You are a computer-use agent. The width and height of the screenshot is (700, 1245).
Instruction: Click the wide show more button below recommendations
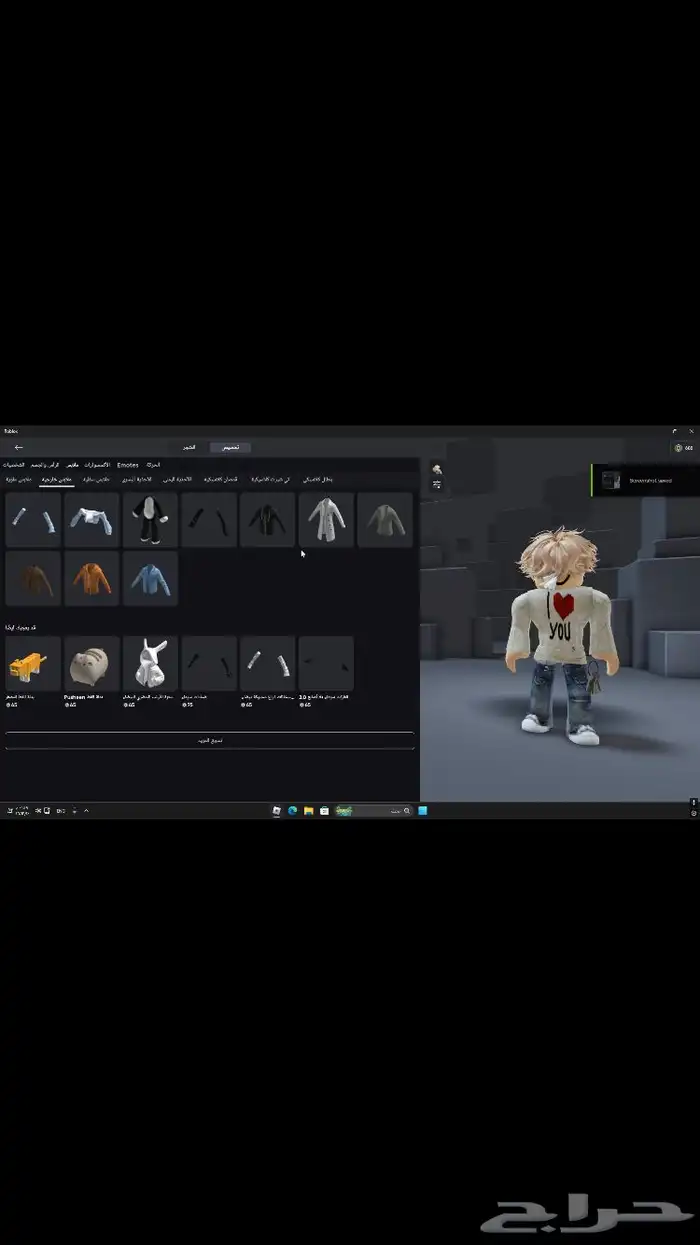209,741
